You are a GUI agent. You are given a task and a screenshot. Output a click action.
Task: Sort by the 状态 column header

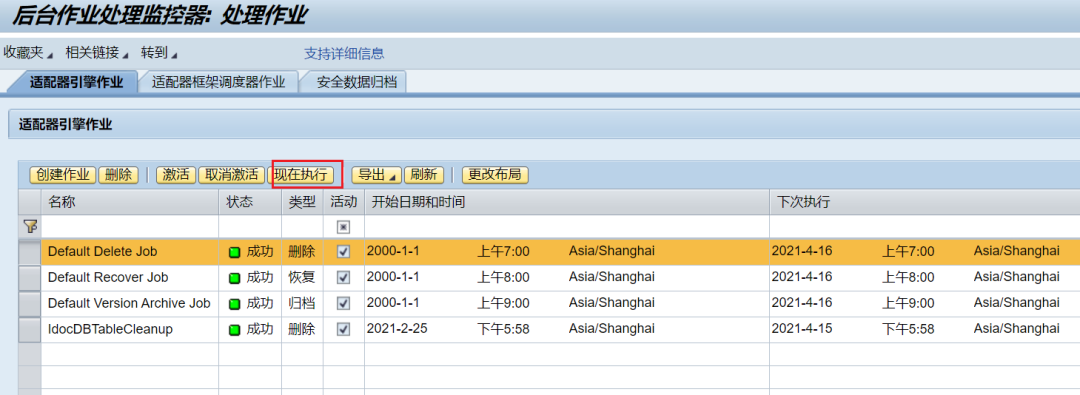pyautogui.click(x=250, y=202)
